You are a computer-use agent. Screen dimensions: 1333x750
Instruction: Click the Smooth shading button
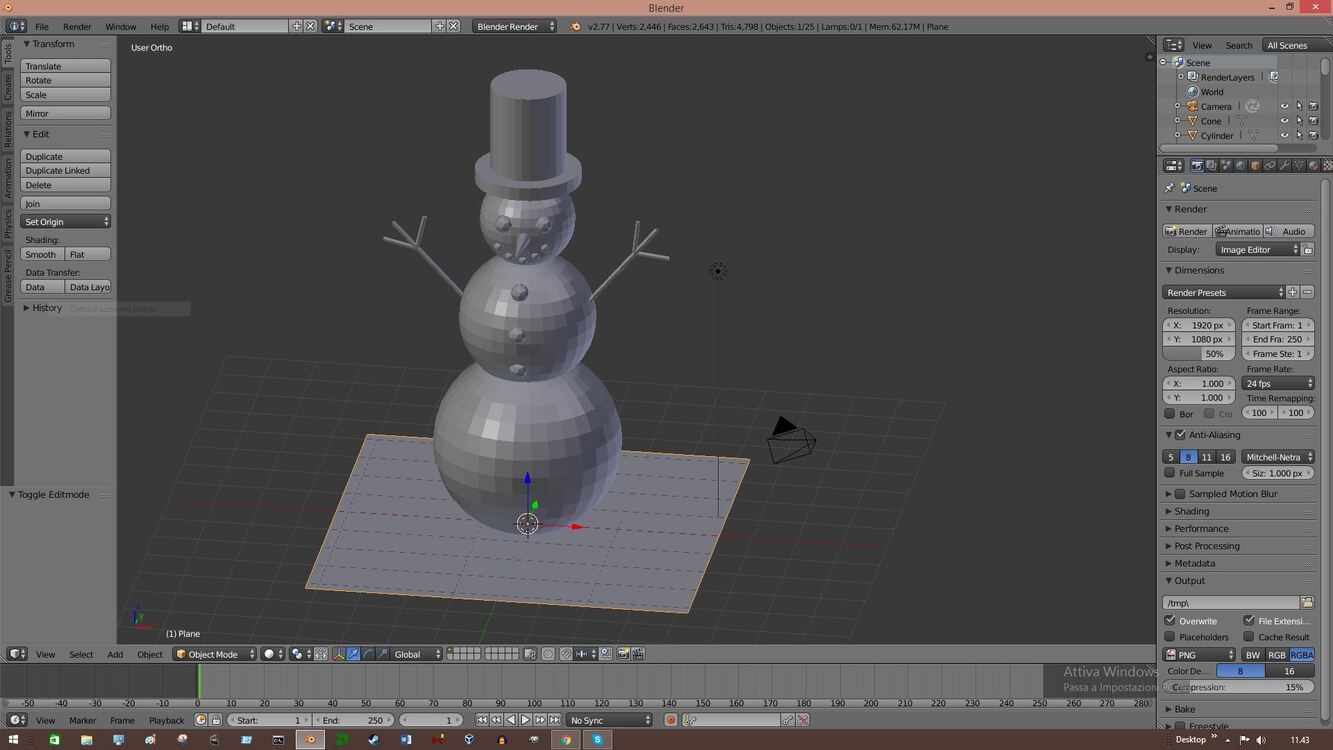point(42,254)
